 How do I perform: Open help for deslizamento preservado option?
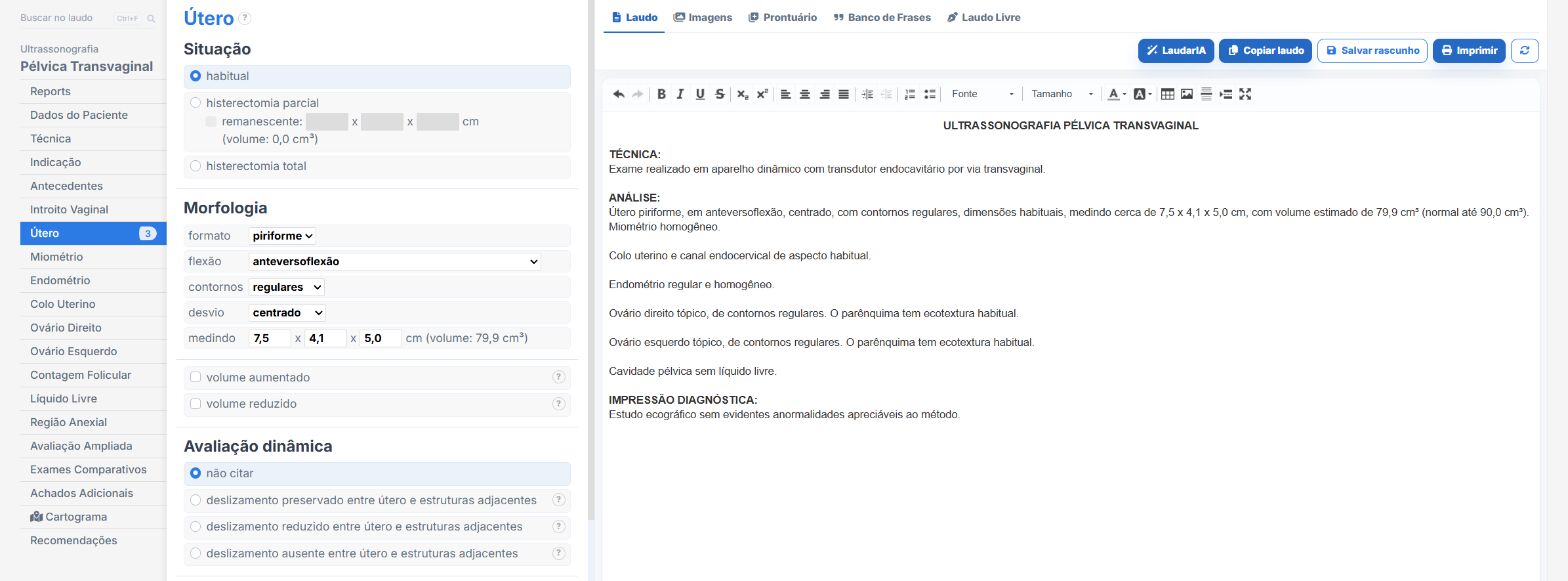(x=559, y=500)
